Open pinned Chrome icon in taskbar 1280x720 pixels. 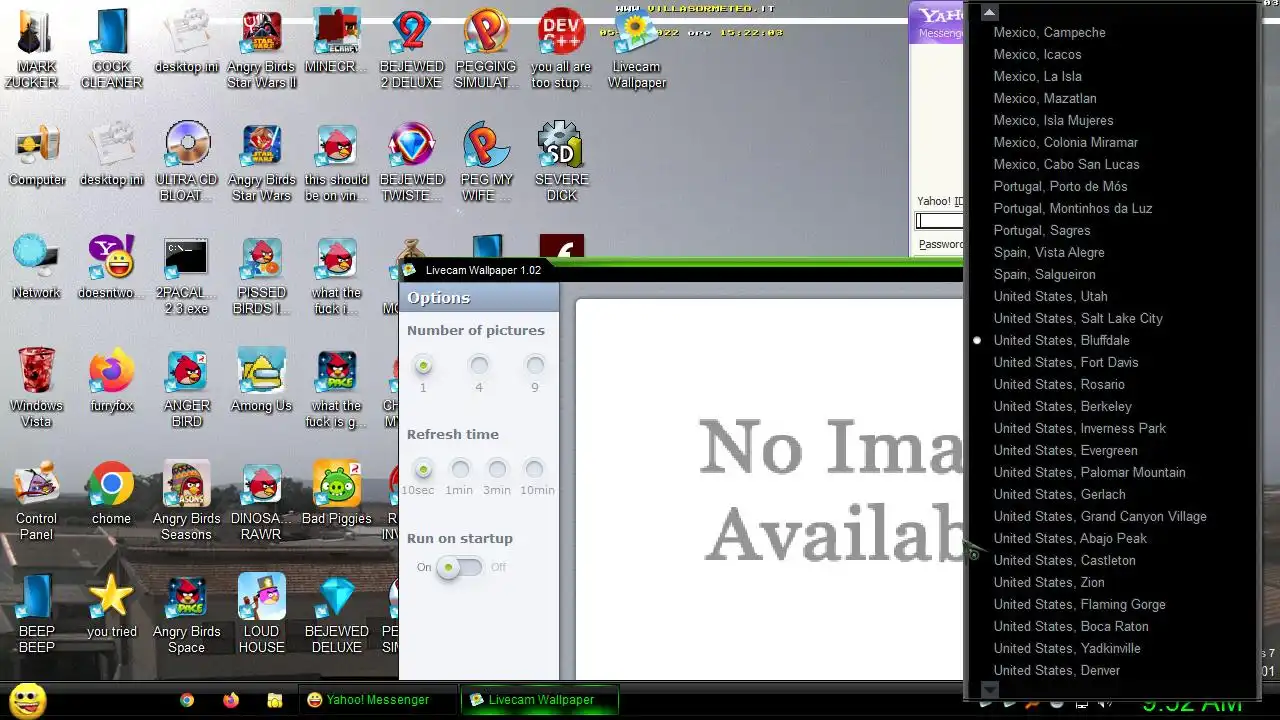click(187, 701)
